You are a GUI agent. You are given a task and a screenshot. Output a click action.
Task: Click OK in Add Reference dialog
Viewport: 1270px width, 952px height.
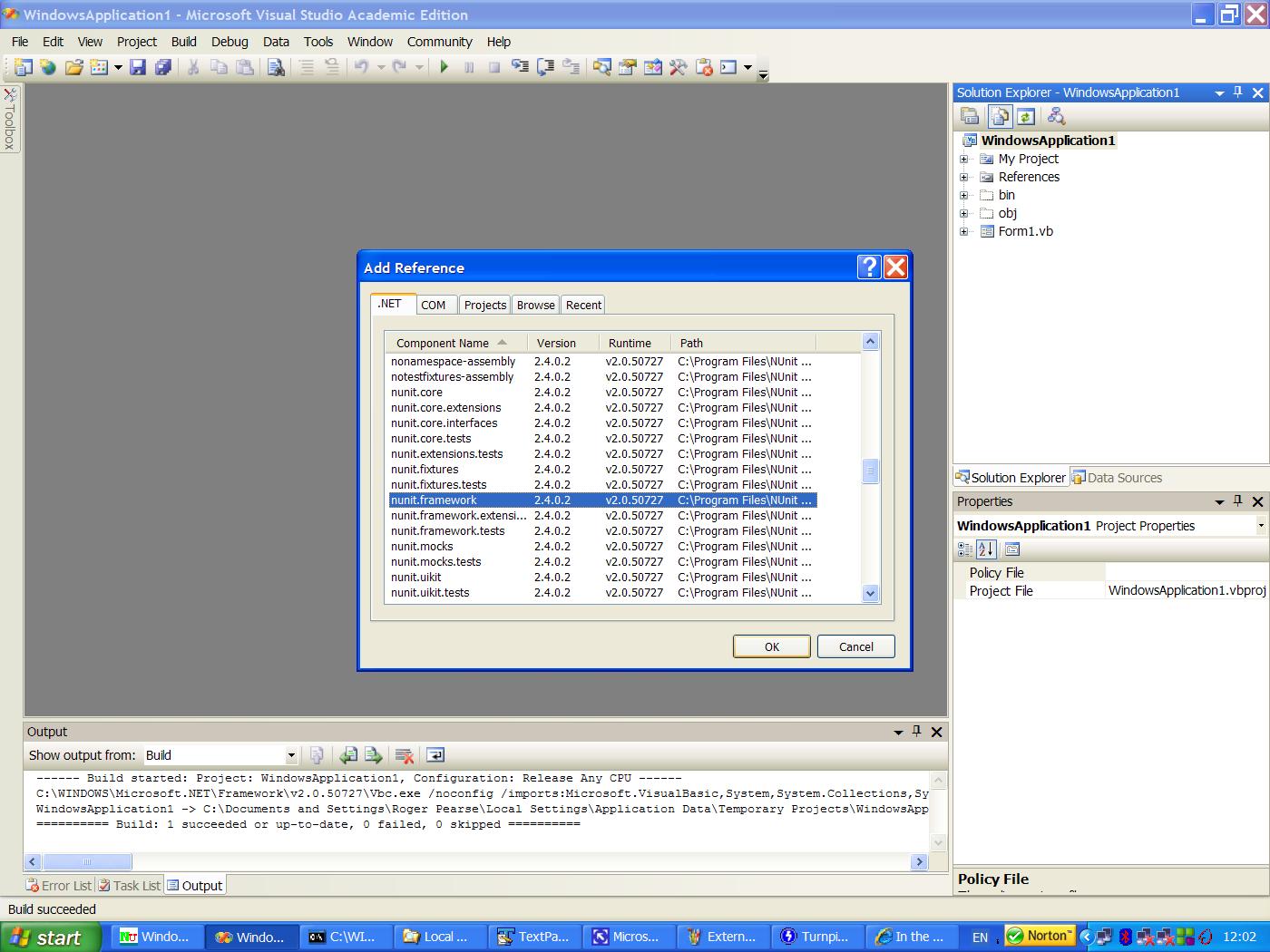point(772,646)
